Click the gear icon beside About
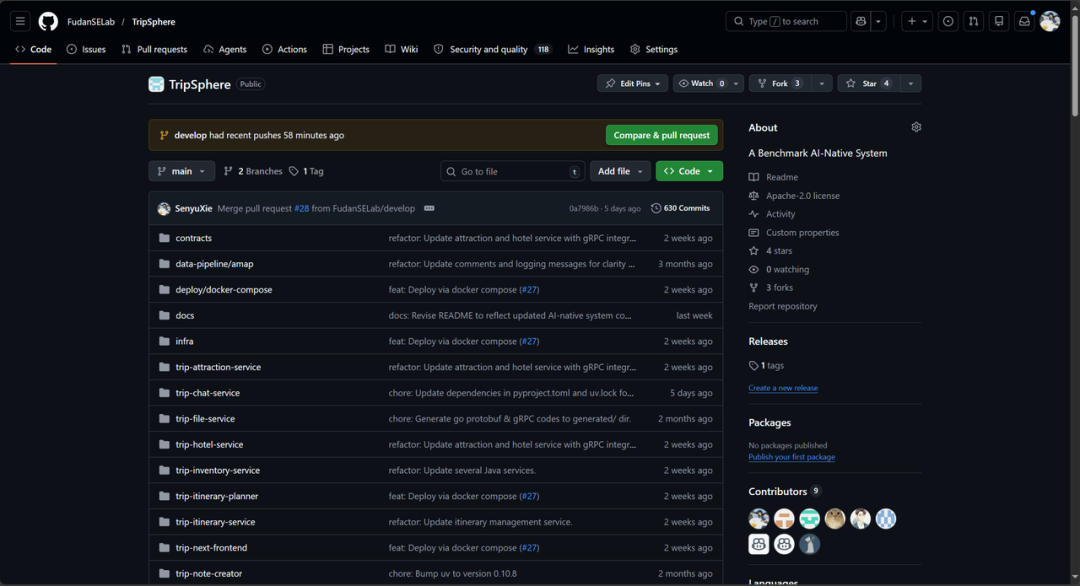 point(916,127)
